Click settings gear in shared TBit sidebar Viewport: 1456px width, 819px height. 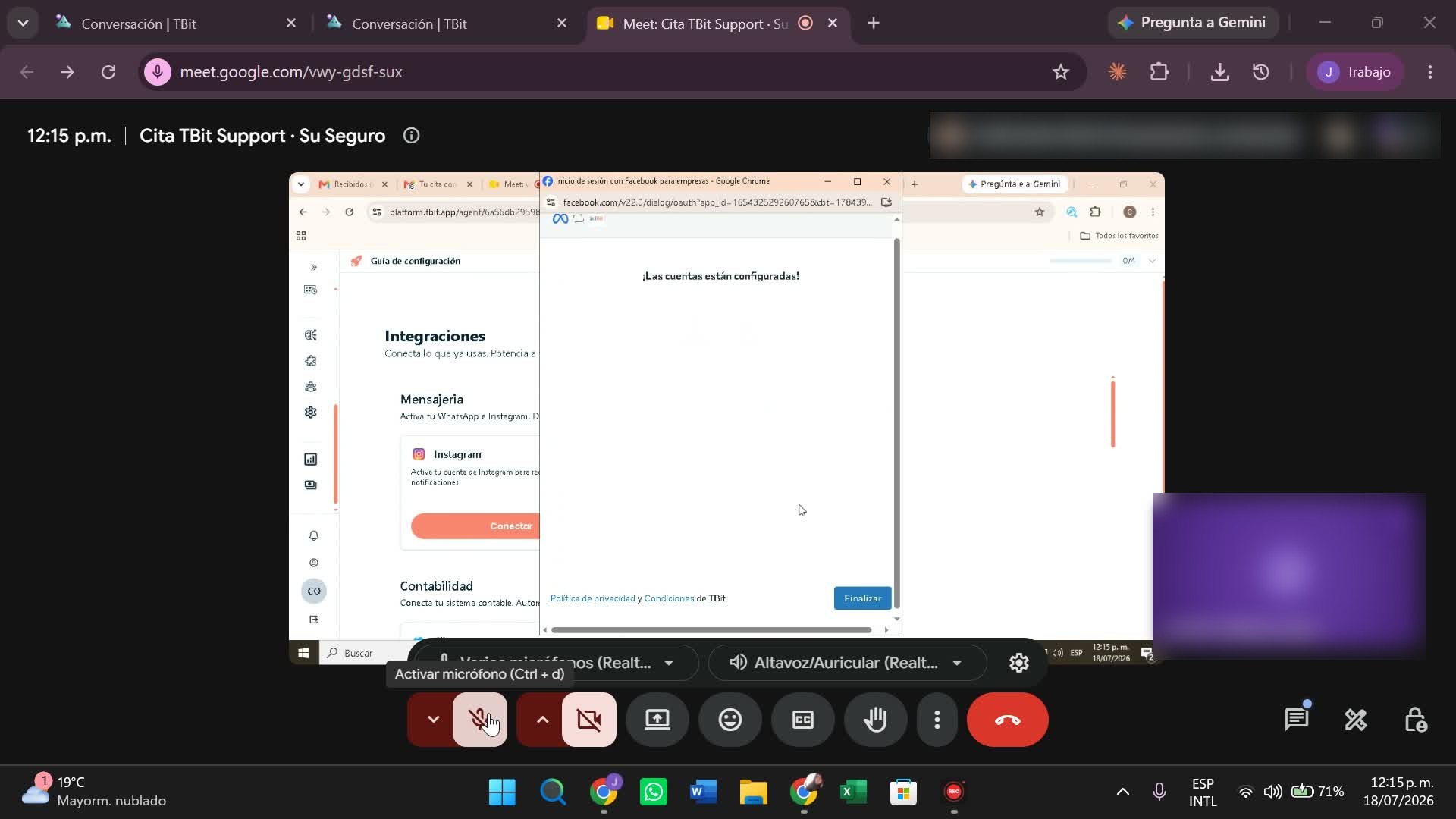click(x=311, y=413)
